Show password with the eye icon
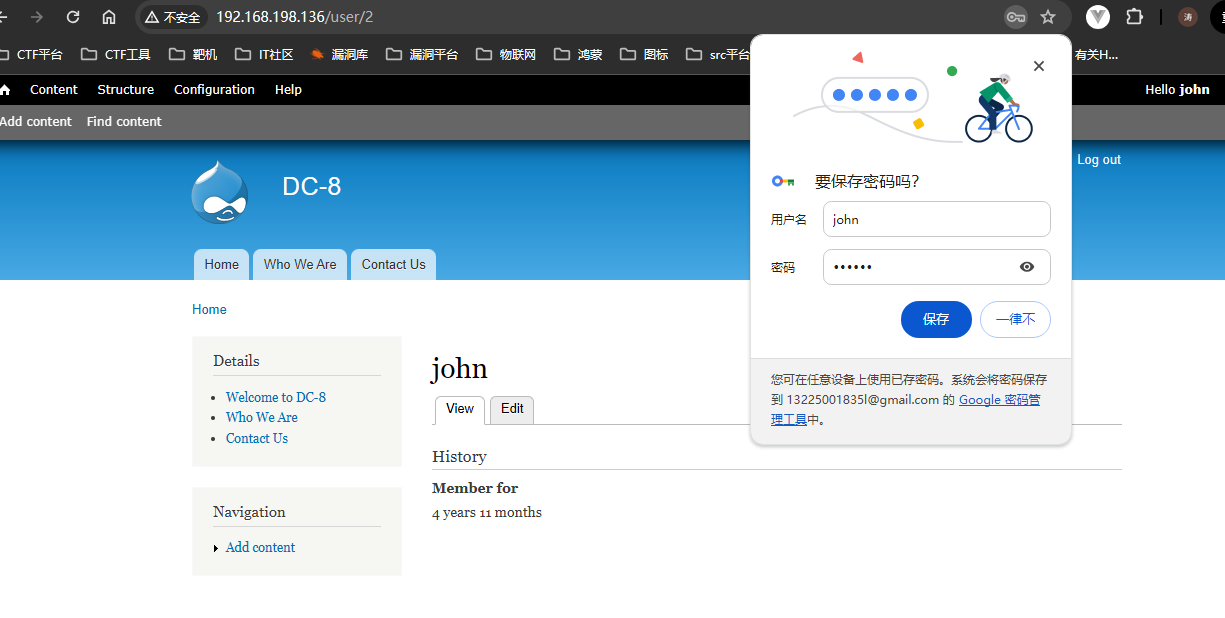Screen dimensions: 1225x618 point(1027,267)
